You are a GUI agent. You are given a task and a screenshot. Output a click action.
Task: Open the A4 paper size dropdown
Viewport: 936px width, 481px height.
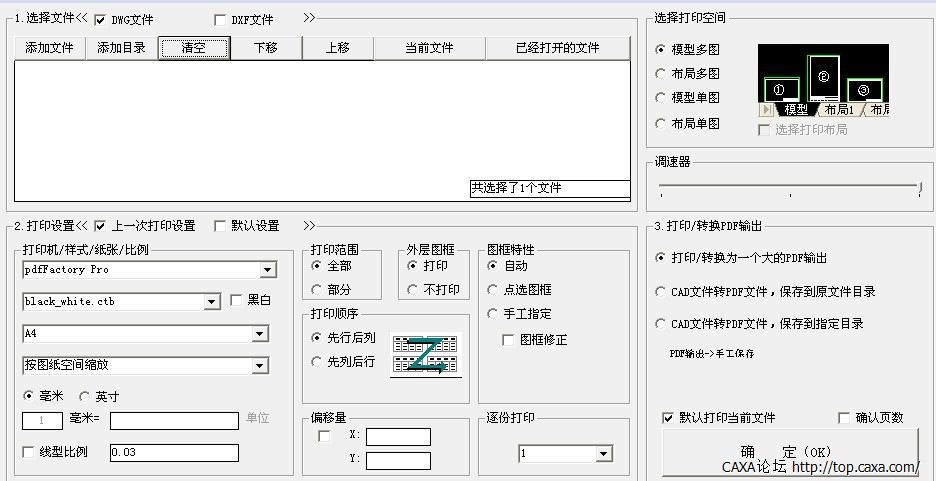coord(259,334)
